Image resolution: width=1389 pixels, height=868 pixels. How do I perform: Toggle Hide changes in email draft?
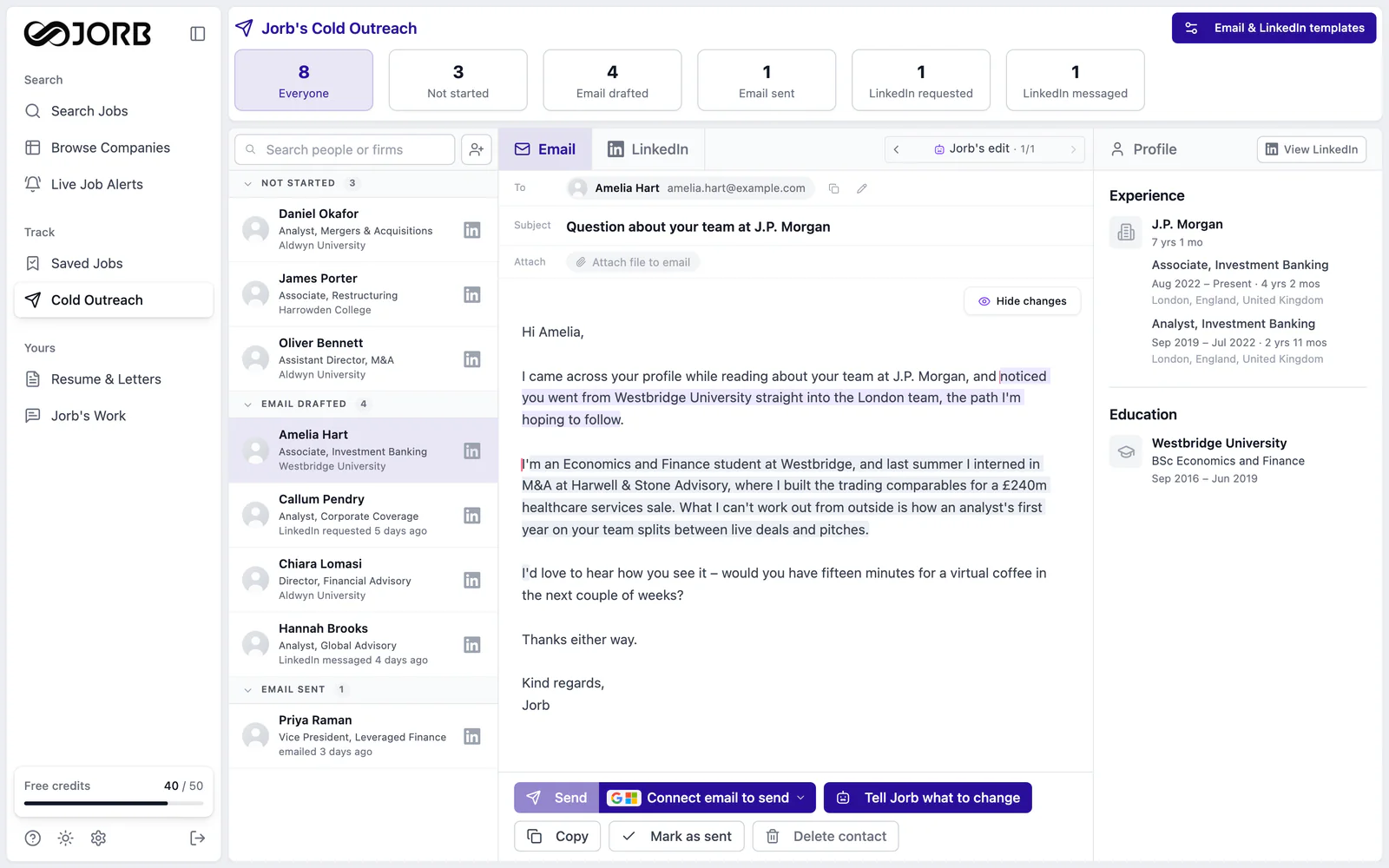pyautogui.click(x=1023, y=301)
